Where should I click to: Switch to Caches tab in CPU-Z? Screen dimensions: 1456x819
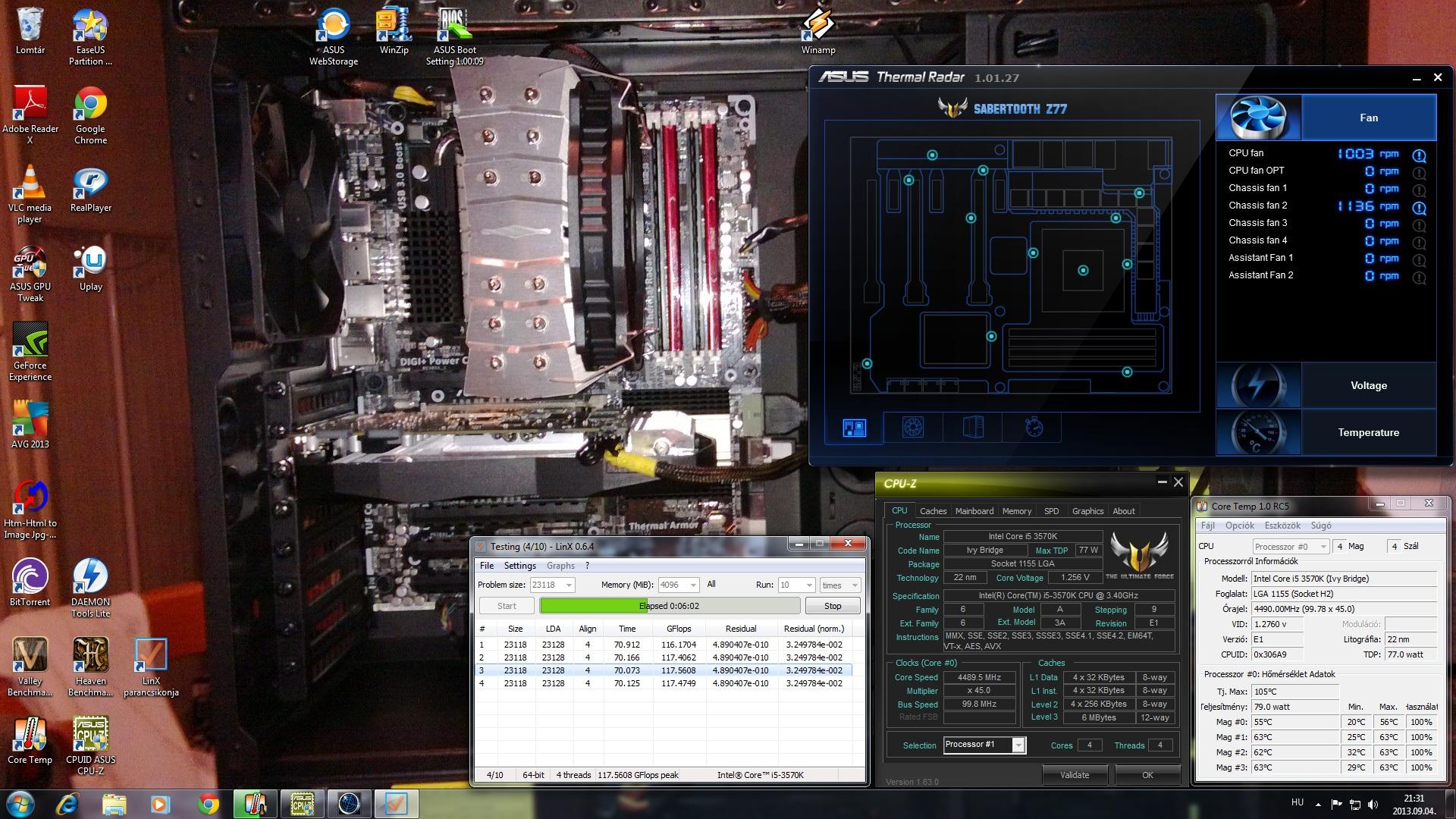933,511
